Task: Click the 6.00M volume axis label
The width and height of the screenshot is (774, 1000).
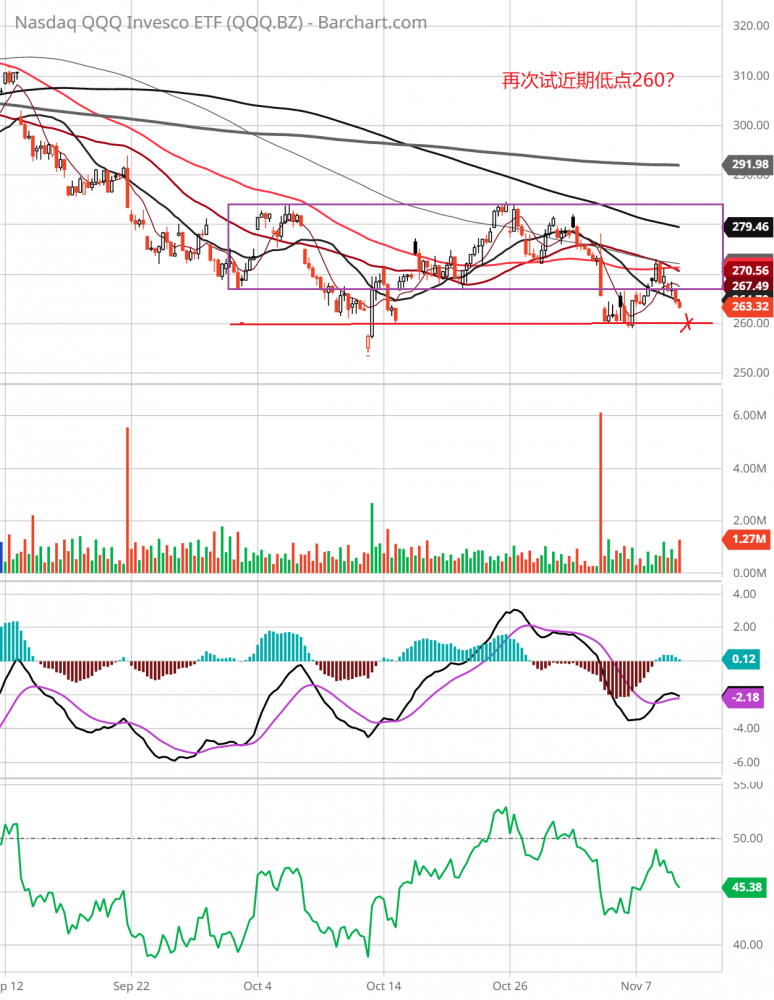Action: (748, 415)
